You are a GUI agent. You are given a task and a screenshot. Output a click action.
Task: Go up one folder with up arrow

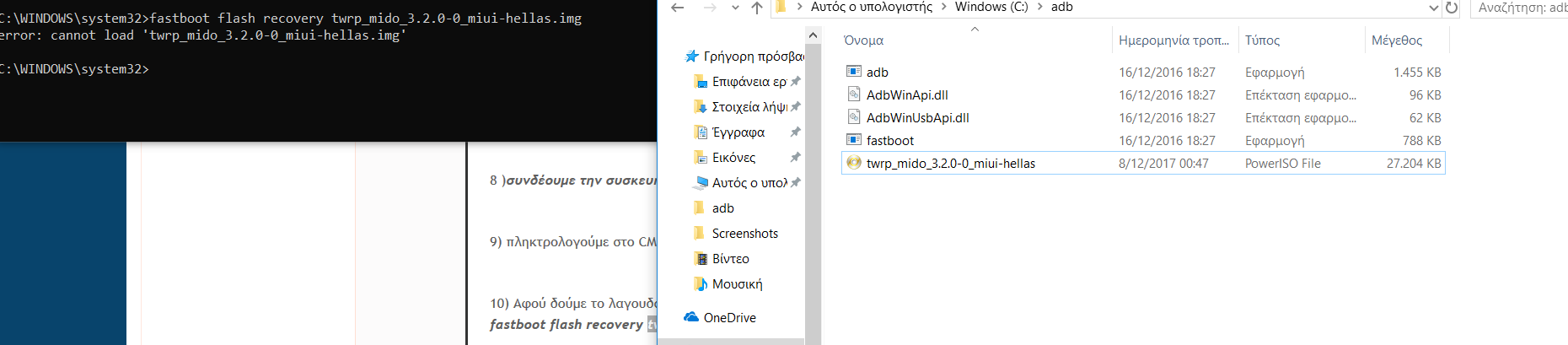[757, 8]
